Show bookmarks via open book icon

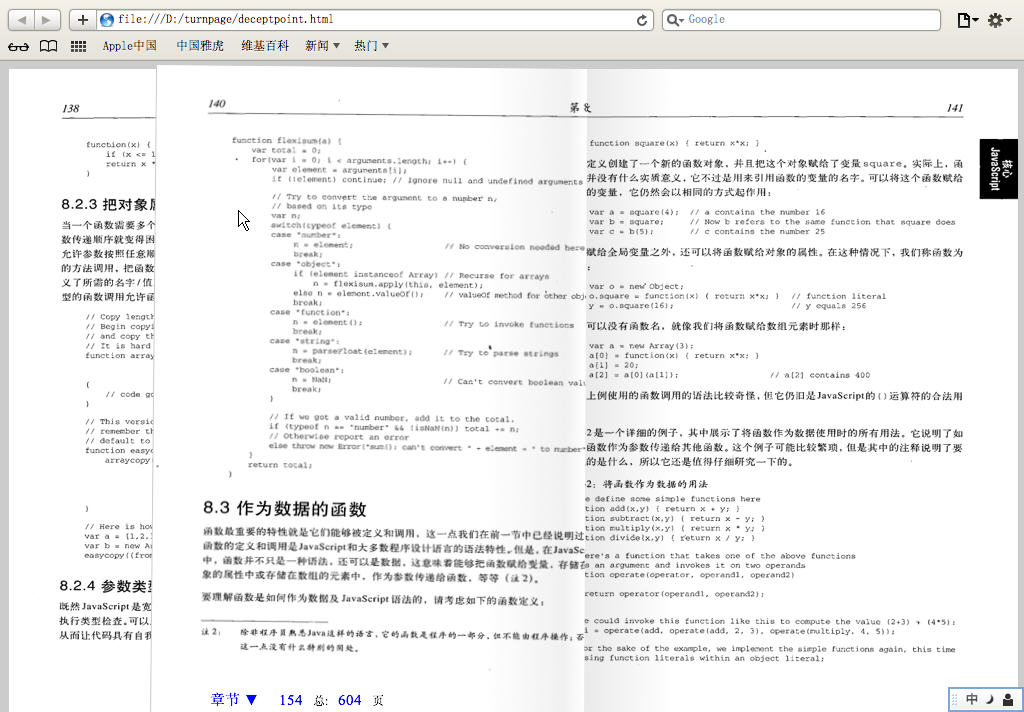coord(48,46)
